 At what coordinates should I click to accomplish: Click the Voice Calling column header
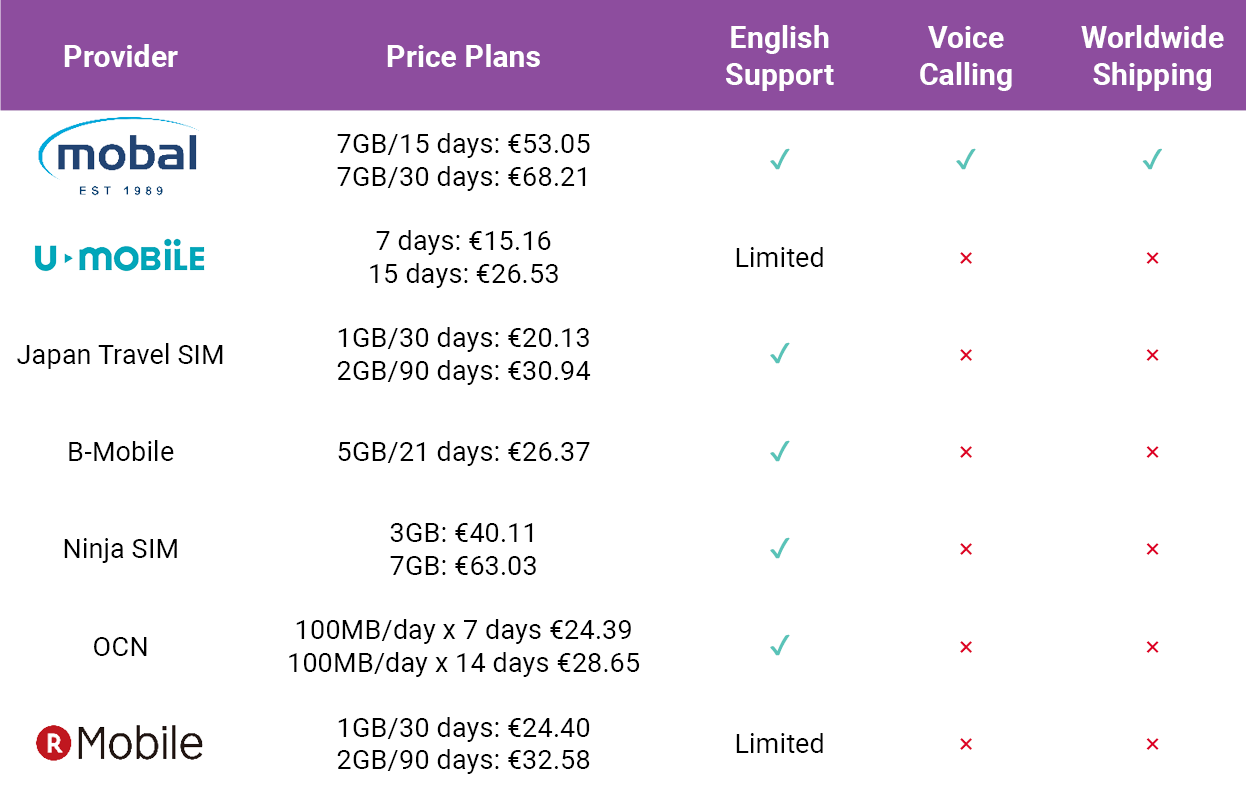click(x=966, y=56)
